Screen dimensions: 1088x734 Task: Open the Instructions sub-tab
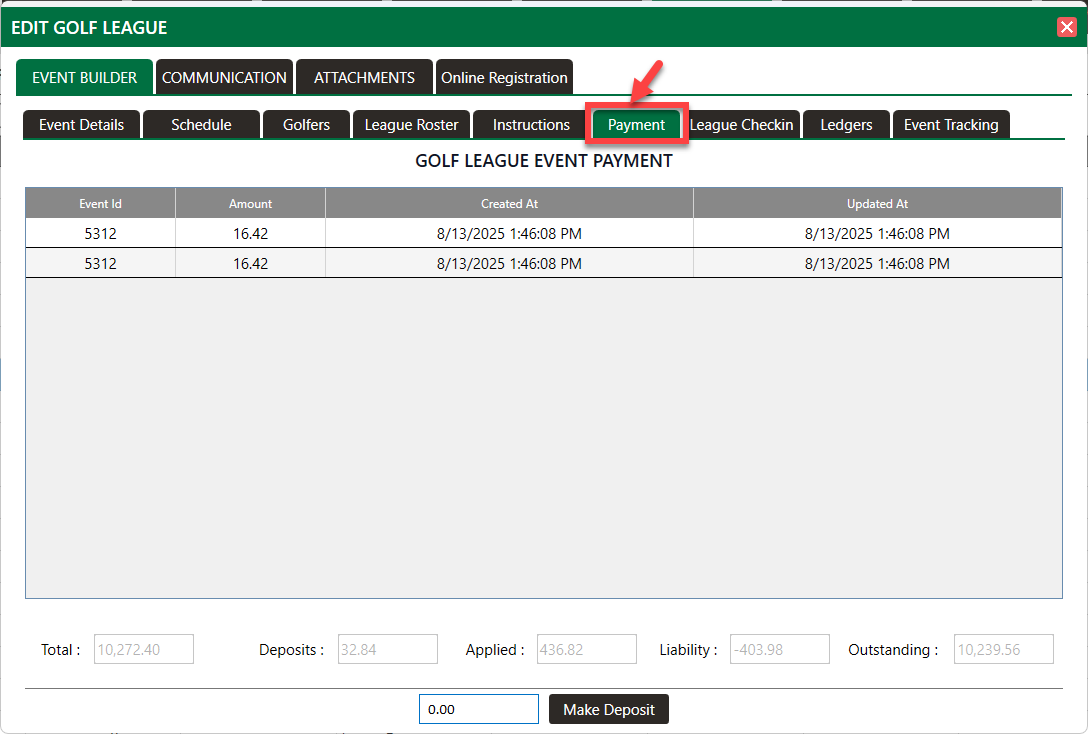531,125
